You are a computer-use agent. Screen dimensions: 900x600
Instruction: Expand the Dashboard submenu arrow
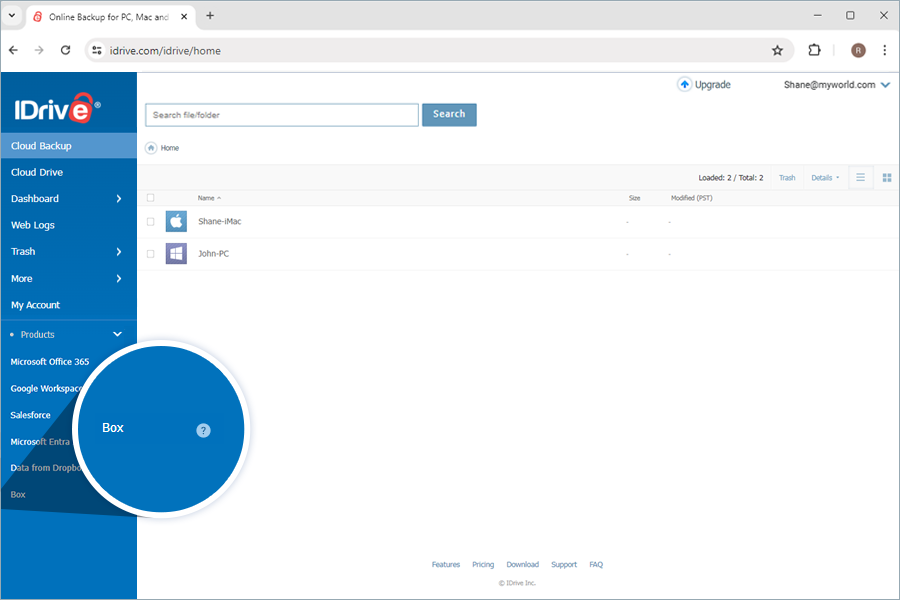(119, 199)
